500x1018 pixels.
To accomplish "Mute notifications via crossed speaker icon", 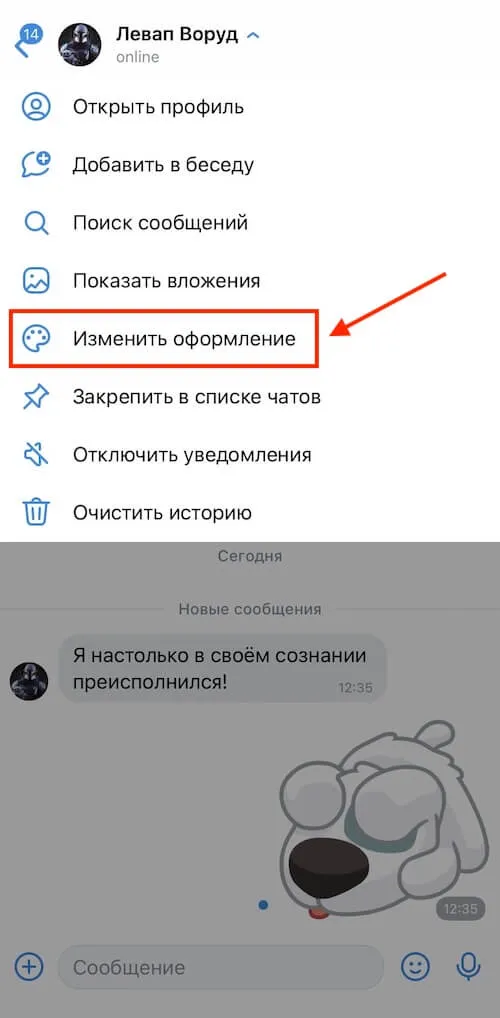I will click(x=36, y=454).
